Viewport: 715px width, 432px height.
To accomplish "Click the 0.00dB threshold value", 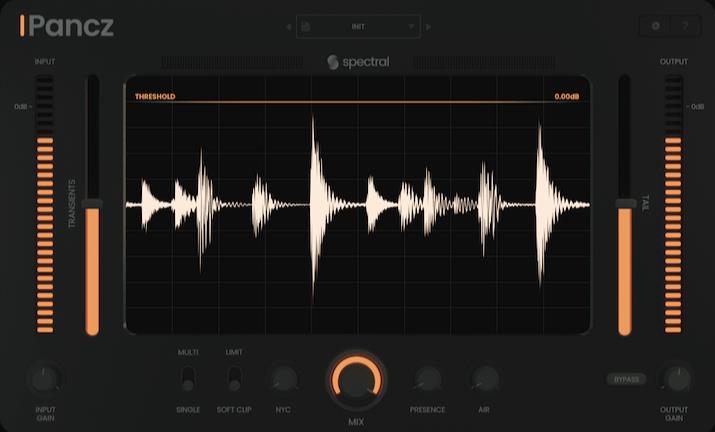I will tap(567, 96).
